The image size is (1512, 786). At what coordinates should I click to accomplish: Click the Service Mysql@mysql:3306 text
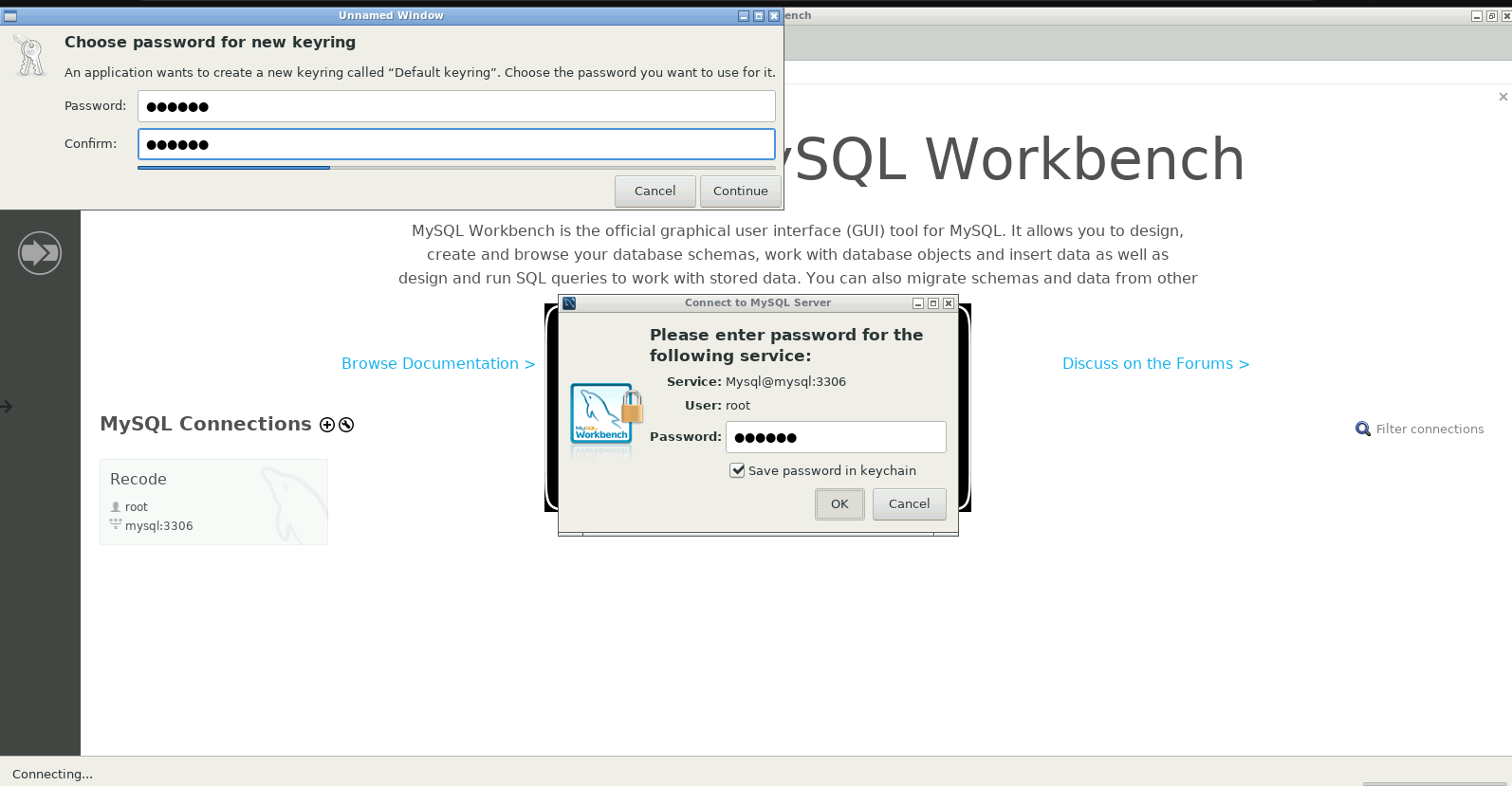coord(756,382)
